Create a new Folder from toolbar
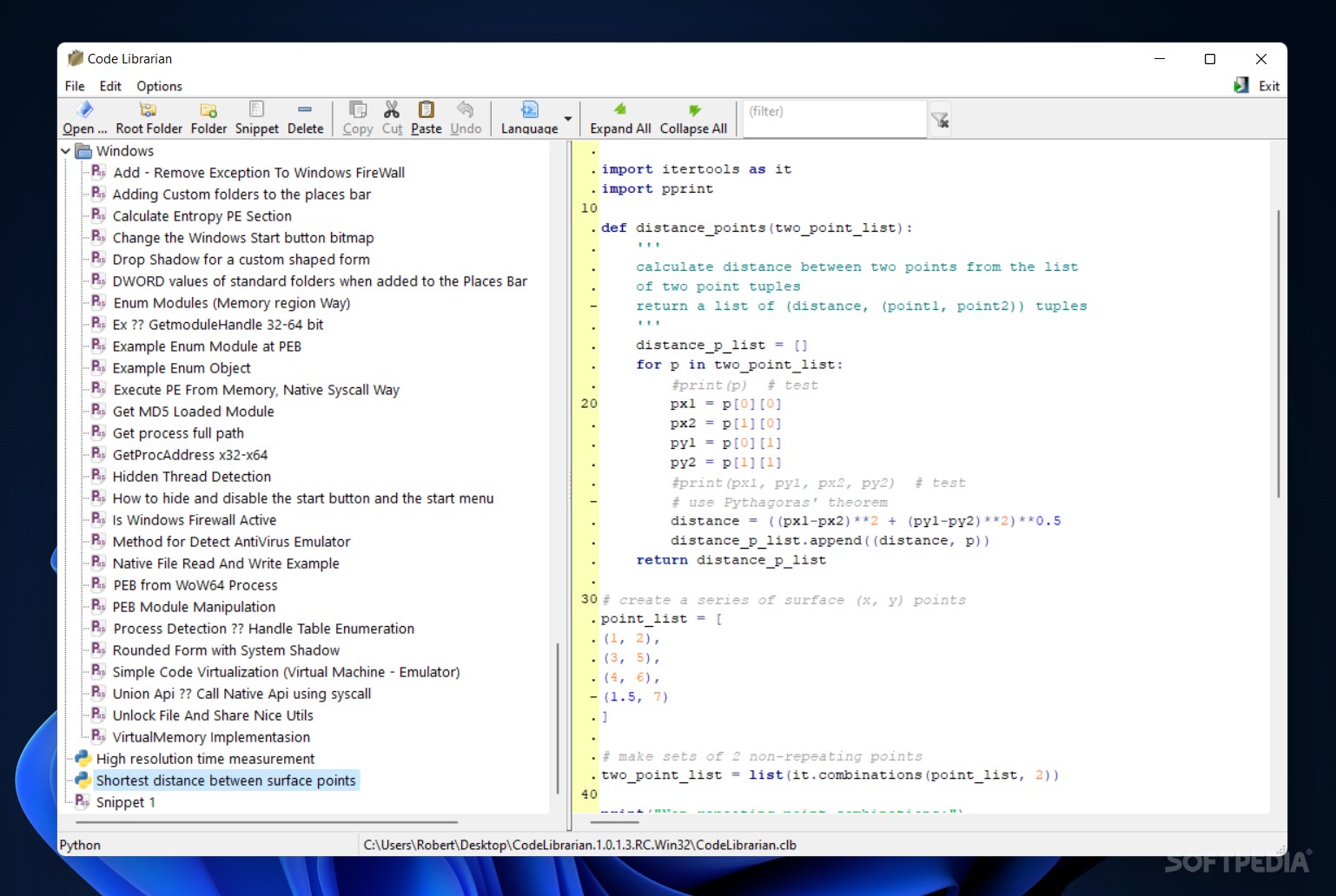The width and height of the screenshot is (1336, 896). click(208, 119)
